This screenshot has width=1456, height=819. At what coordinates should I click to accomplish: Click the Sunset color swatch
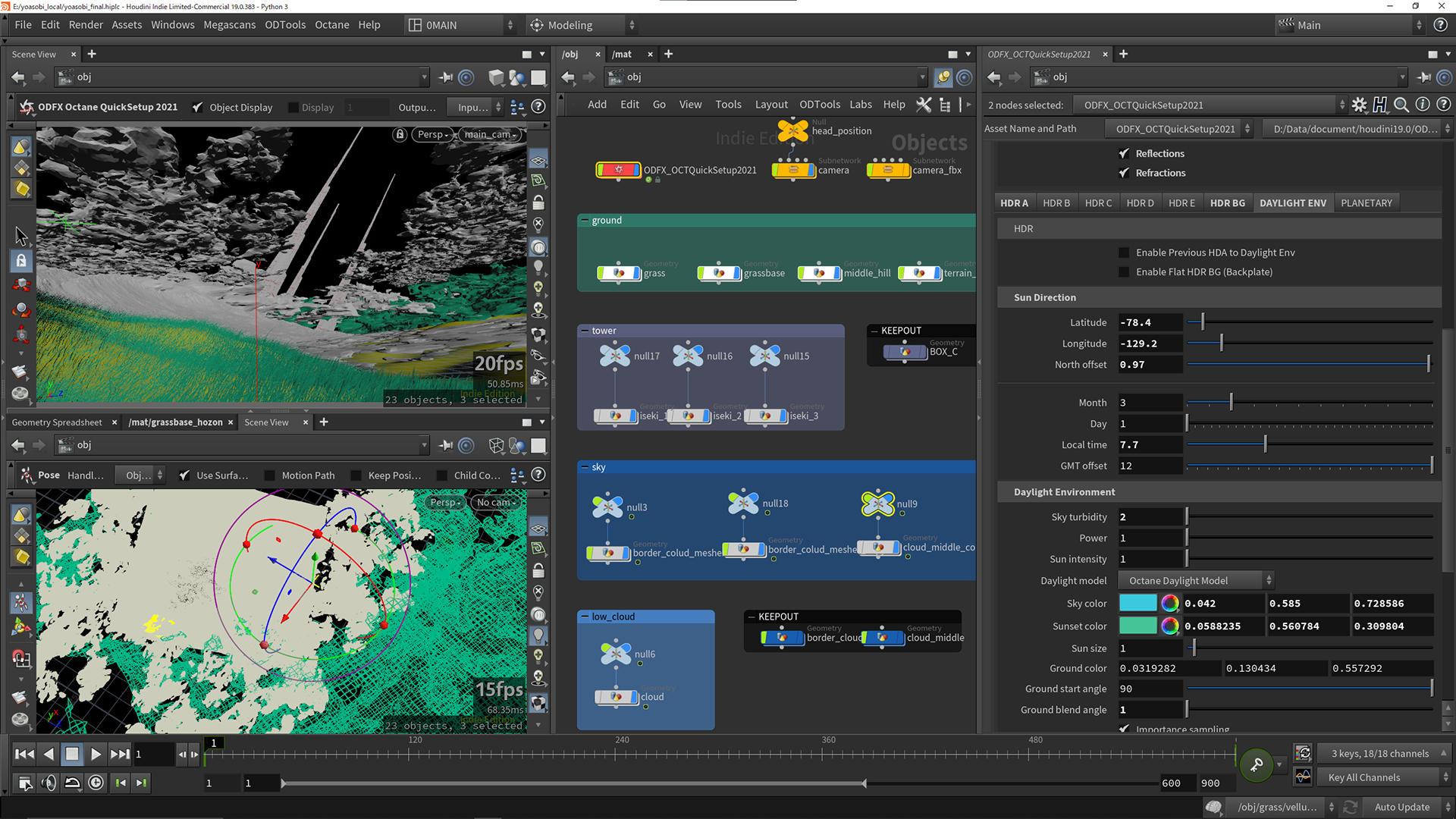[1138, 626]
